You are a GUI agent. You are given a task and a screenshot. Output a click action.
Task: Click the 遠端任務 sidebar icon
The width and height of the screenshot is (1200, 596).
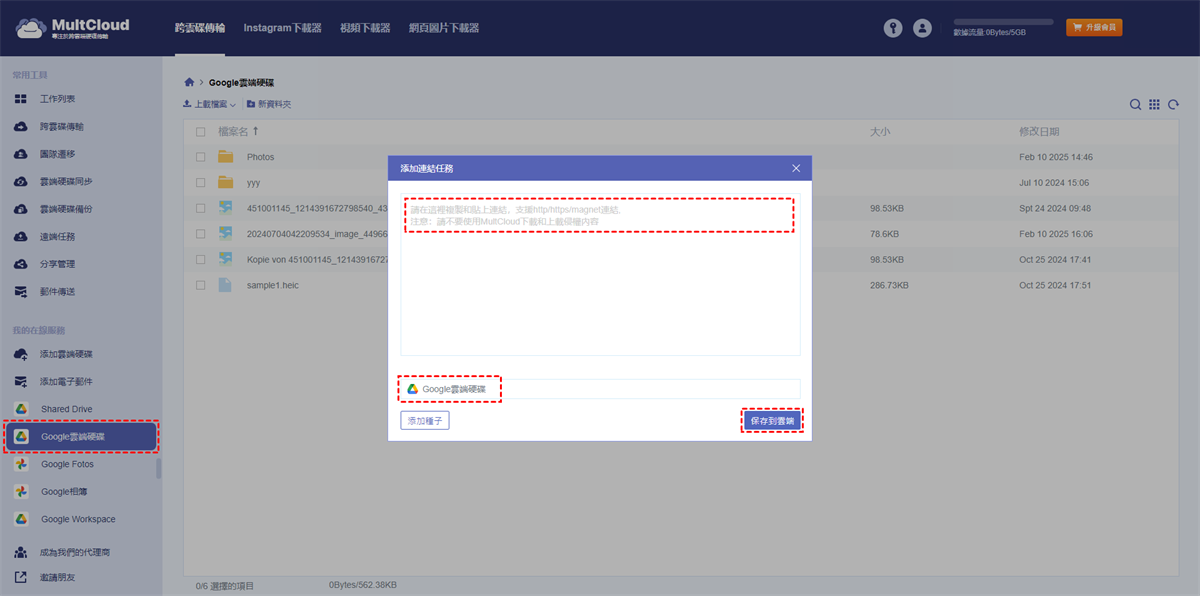pyautogui.click(x=20, y=237)
